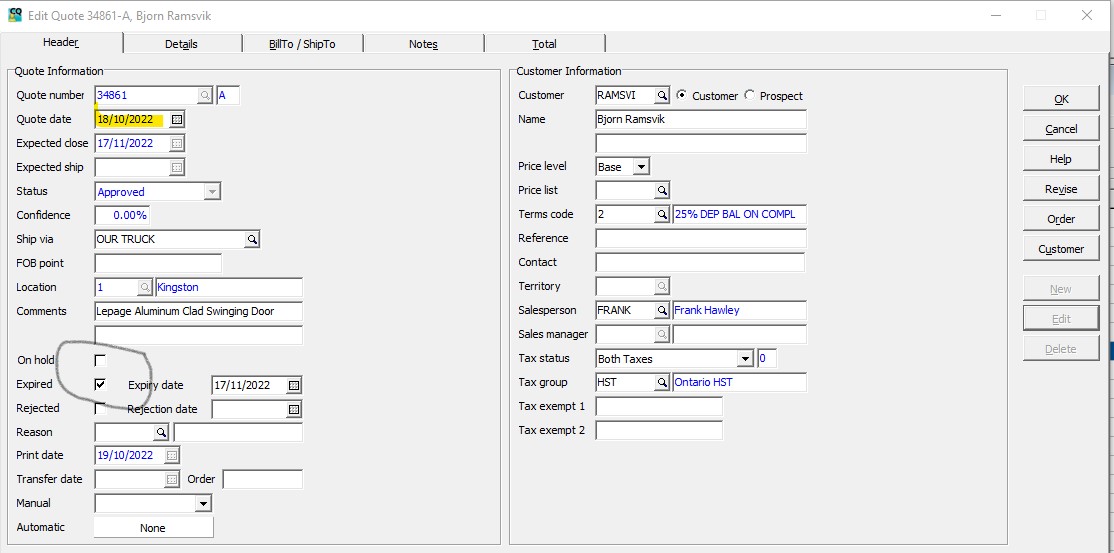
Task: Open the Expiry date calendar picker
Action: click(x=294, y=386)
